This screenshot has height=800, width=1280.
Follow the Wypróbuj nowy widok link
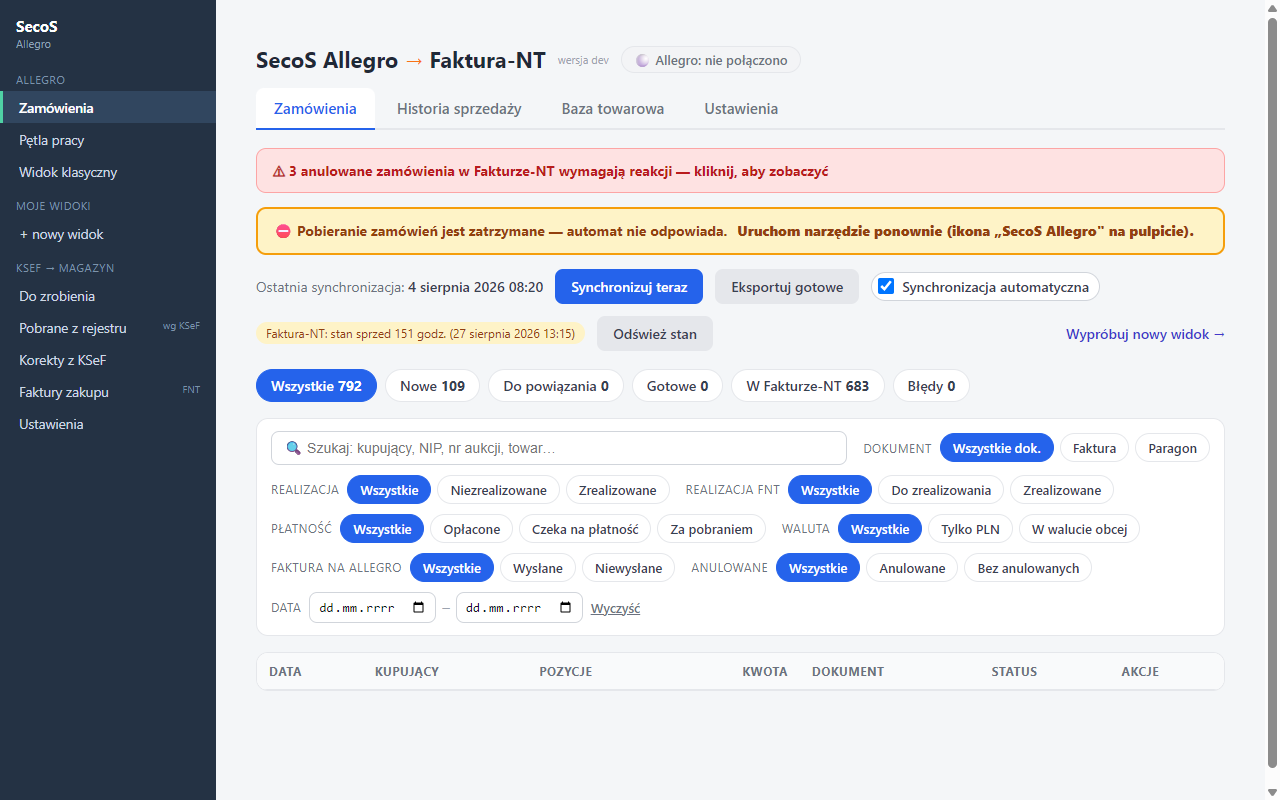1145,334
